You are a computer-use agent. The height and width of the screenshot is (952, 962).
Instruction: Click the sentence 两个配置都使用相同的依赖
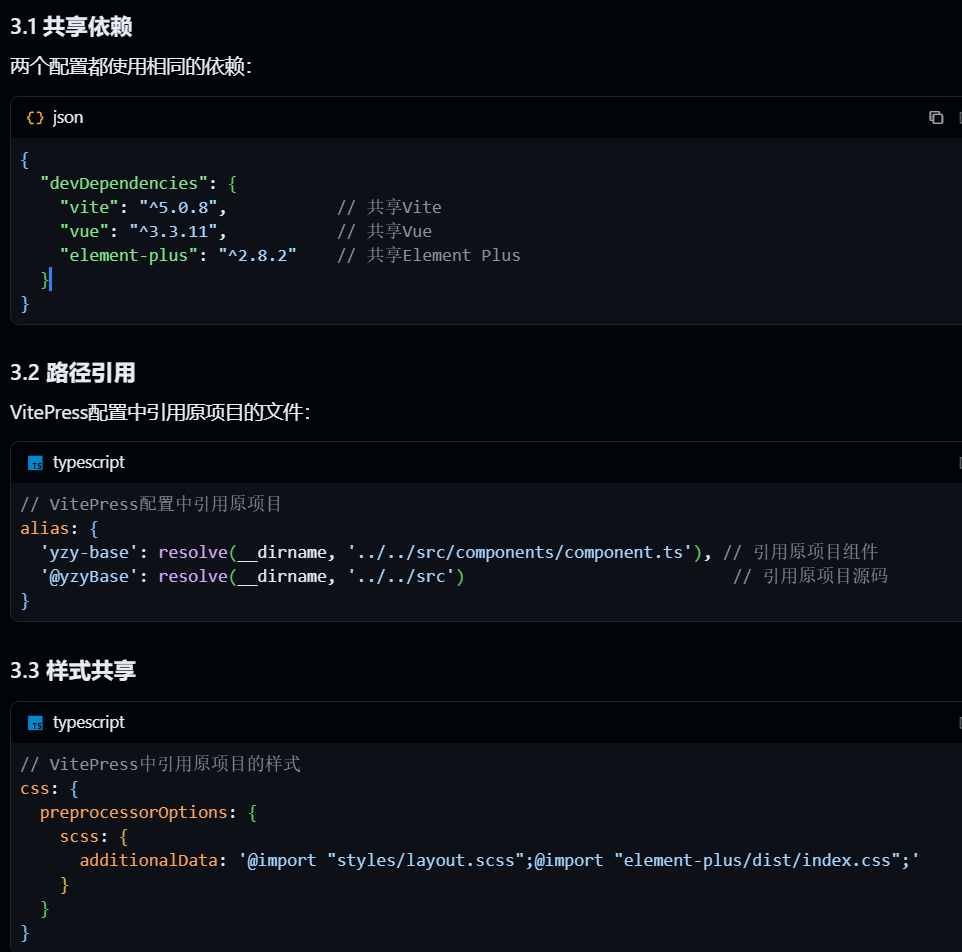(131, 66)
